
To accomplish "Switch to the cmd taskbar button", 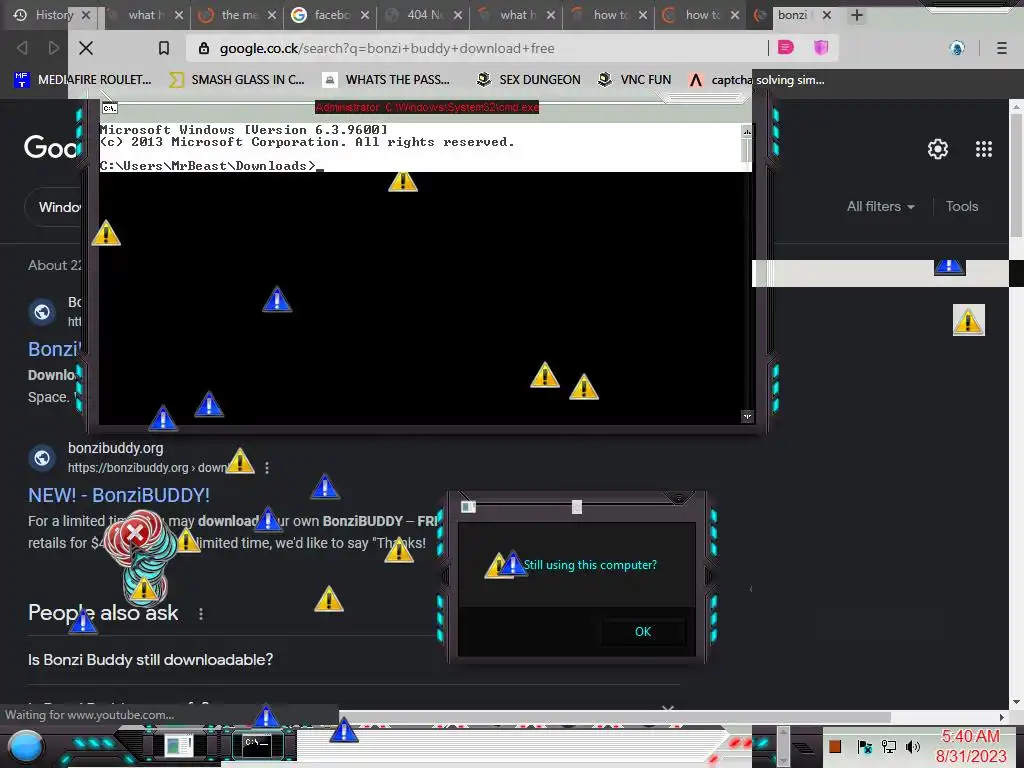I will (256, 745).
